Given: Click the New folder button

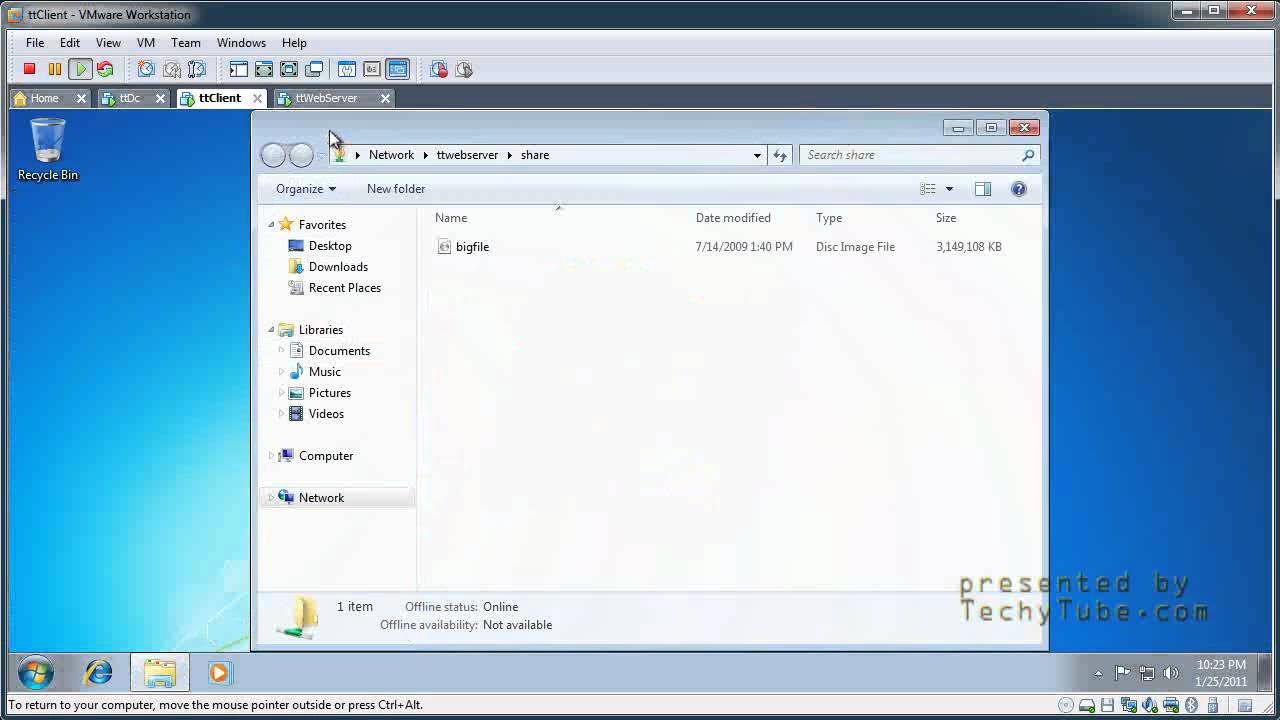Looking at the screenshot, I should click(x=396, y=189).
